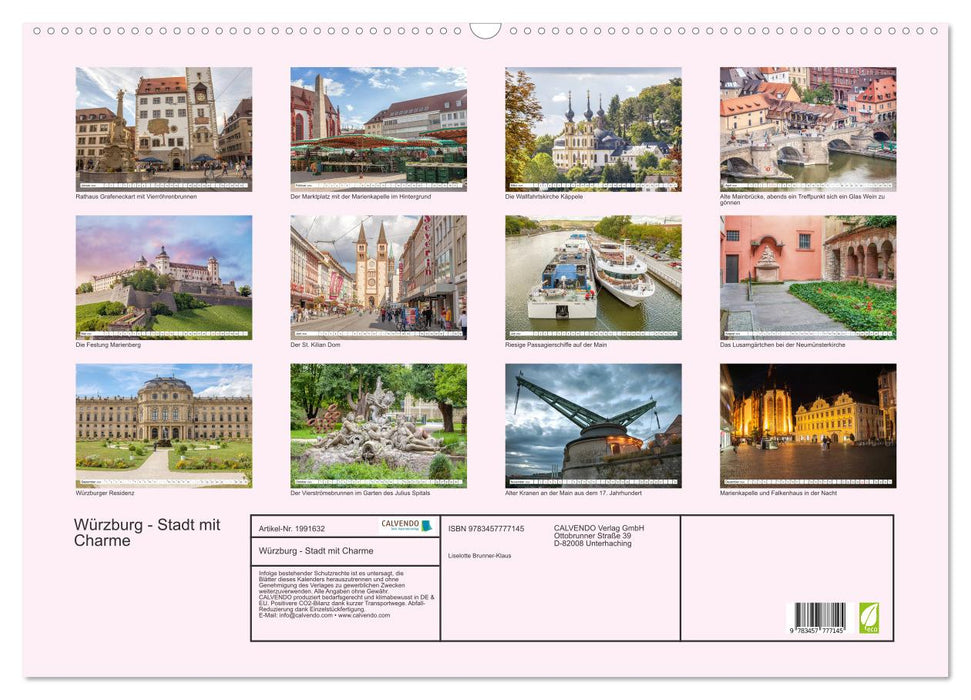The image size is (971, 700).
Task: Click the blue CALVENDO square emblem
Action: tap(427, 525)
